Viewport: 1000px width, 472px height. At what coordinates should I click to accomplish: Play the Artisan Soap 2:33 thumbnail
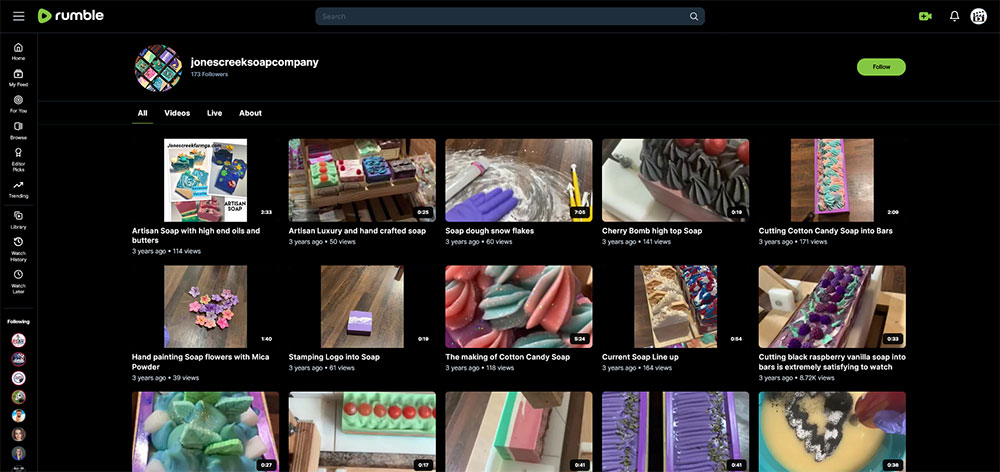pos(205,181)
